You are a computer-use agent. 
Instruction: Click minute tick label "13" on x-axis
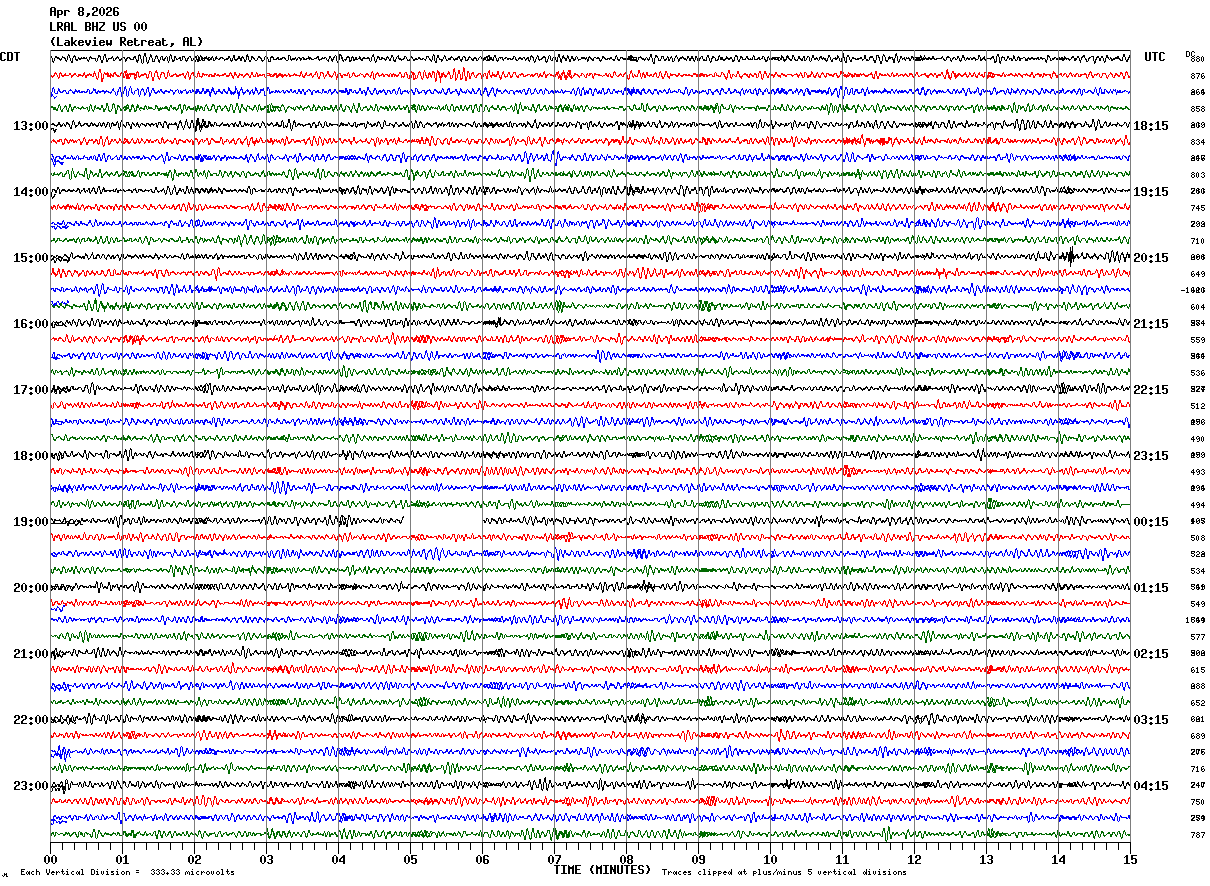coord(986,859)
